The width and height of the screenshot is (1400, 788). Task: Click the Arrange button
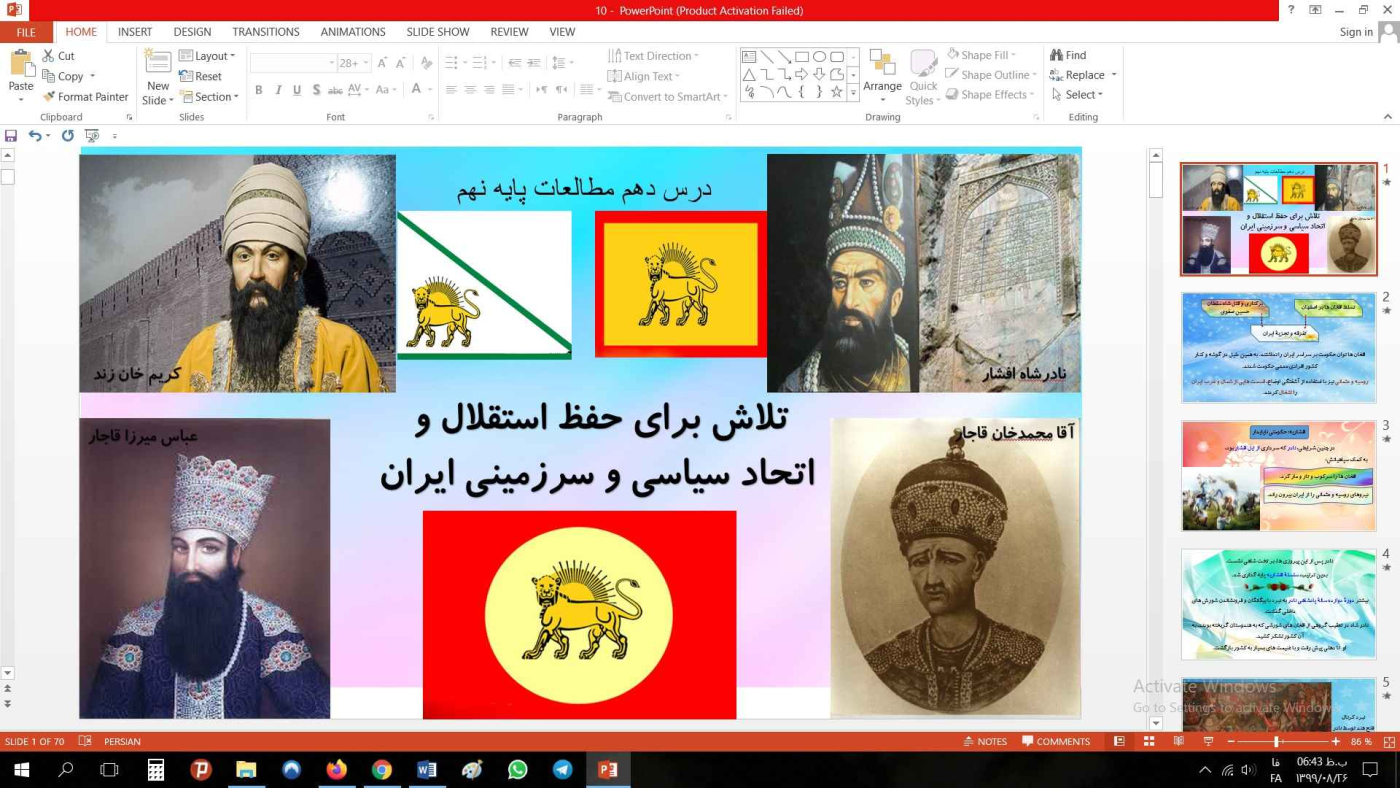pos(882,75)
